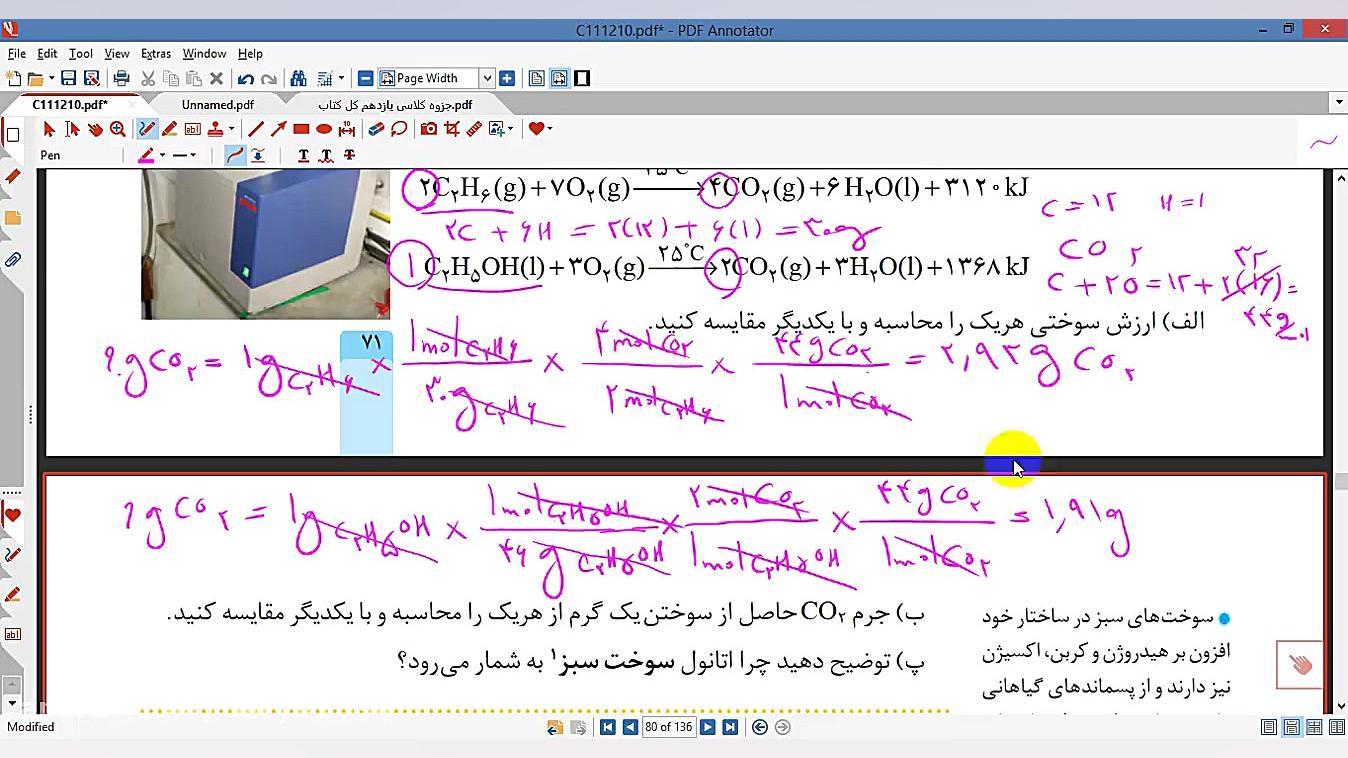Choose the Lasso selection tool

tap(399, 129)
